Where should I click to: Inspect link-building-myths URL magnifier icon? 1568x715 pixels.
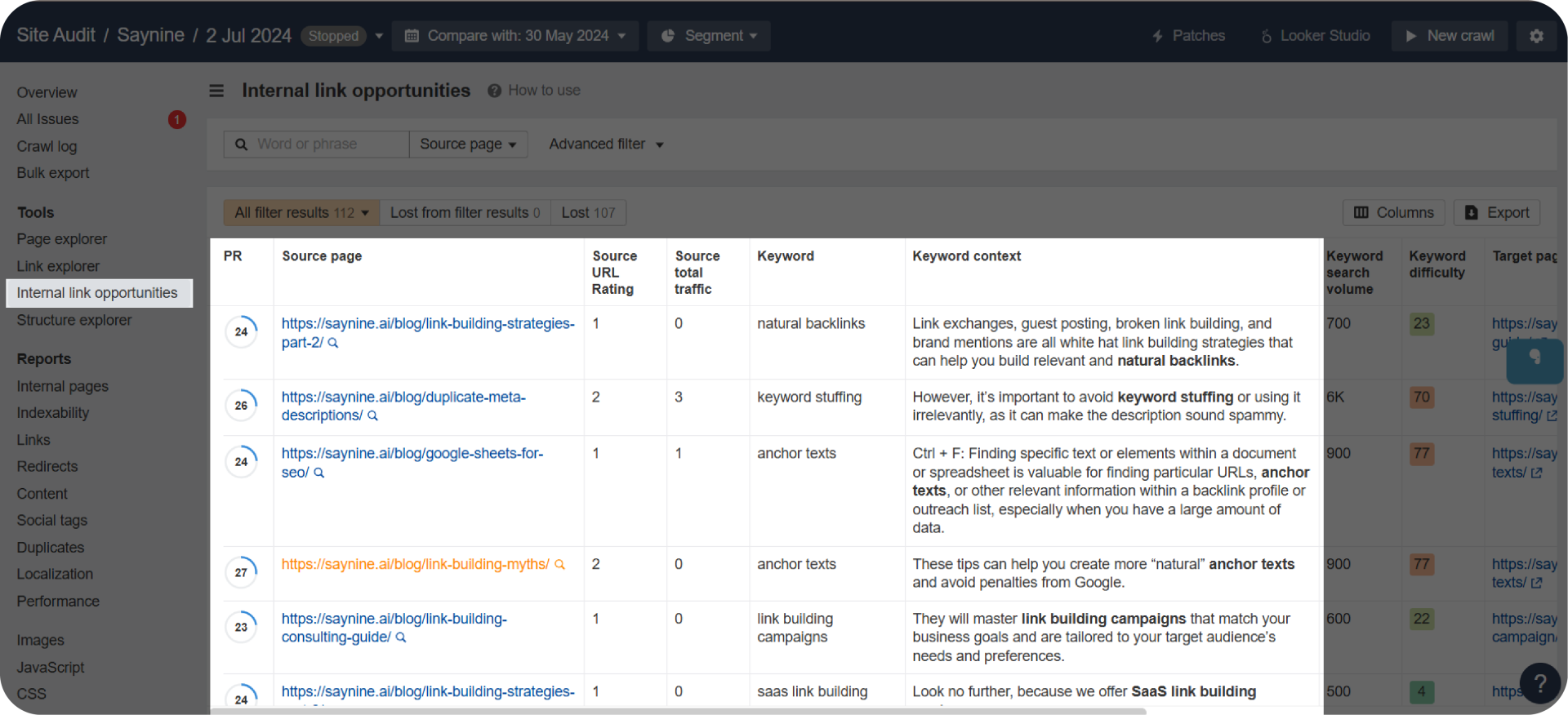click(x=559, y=565)
